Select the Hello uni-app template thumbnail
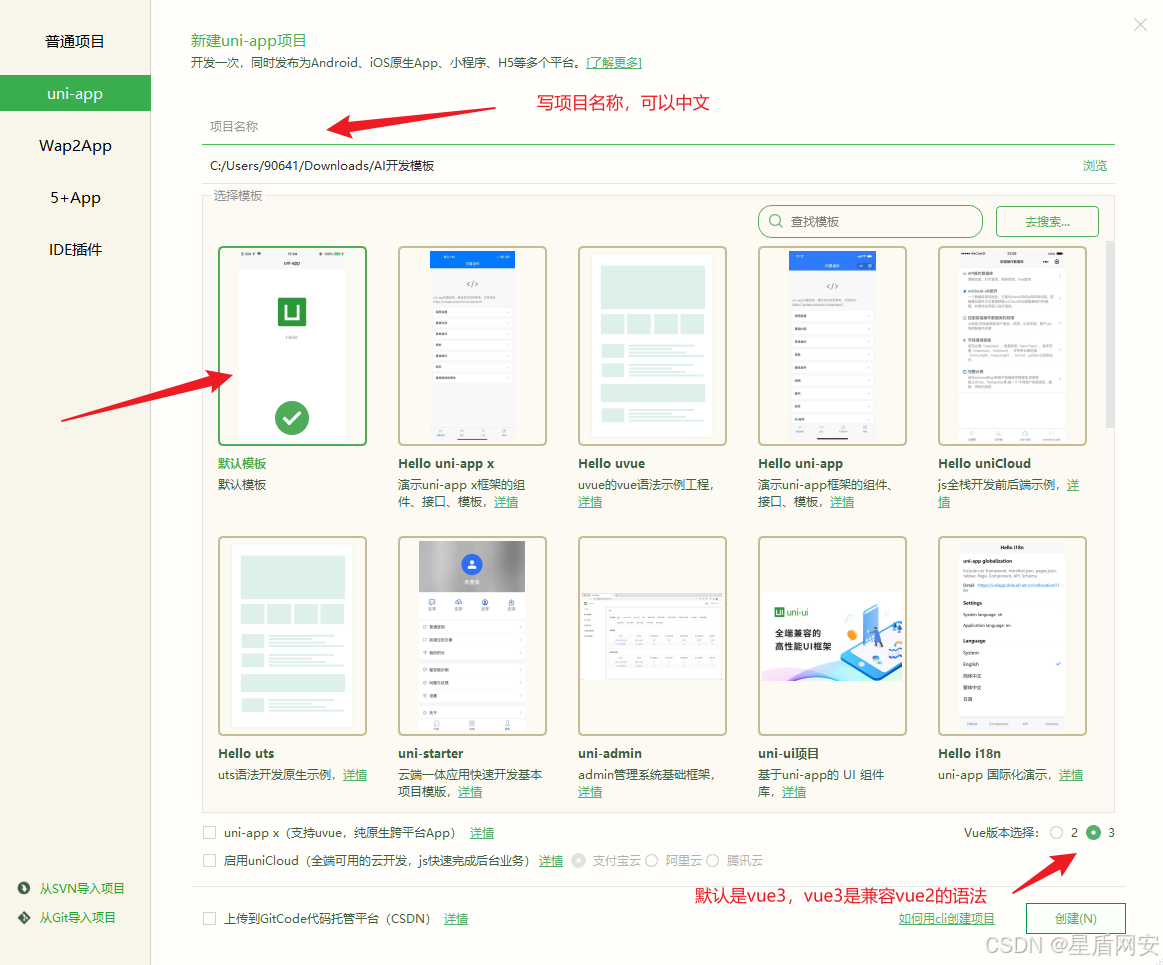 point(832,346)
